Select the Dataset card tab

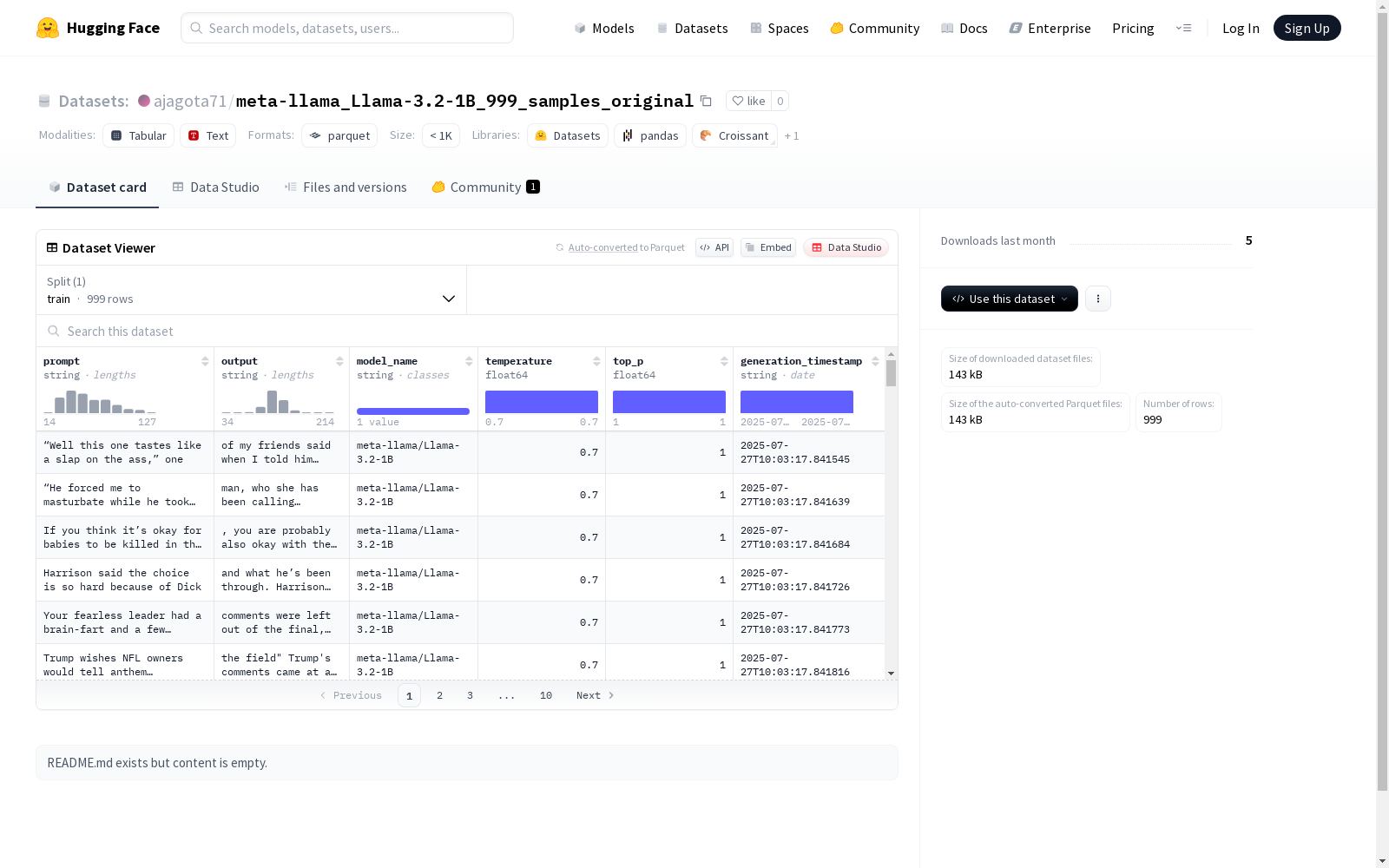click(x=97, y=187)
